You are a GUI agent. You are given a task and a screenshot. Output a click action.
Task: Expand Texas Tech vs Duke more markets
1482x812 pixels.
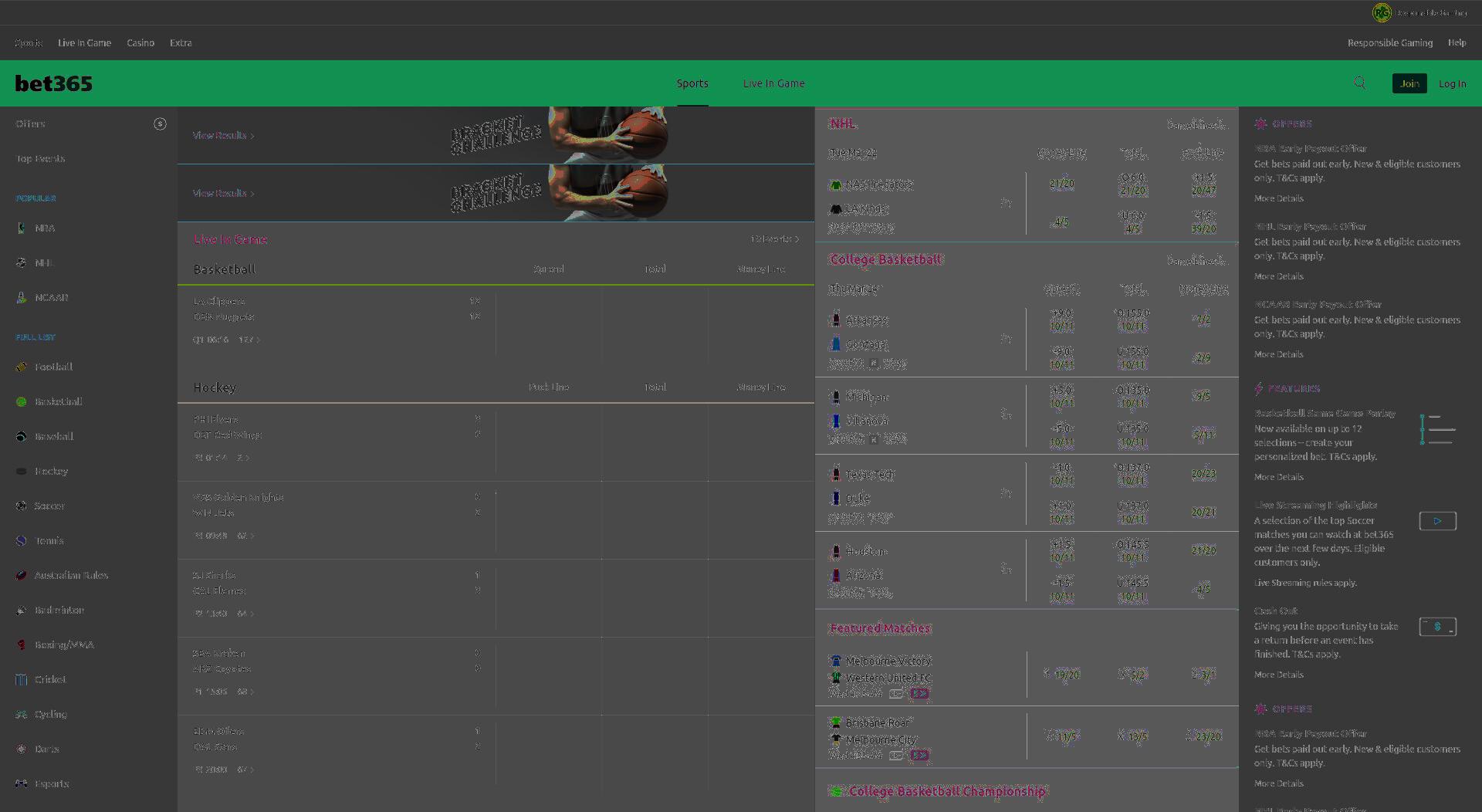tap(1006, 492)
